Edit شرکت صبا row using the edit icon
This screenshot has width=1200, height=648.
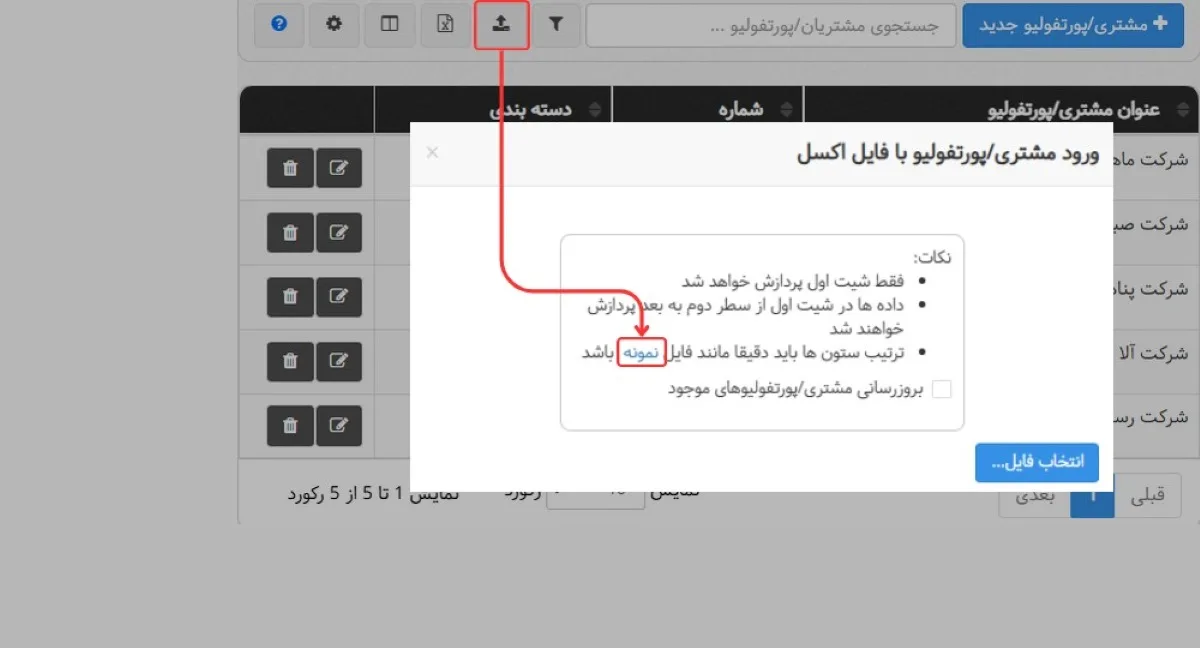339,232
